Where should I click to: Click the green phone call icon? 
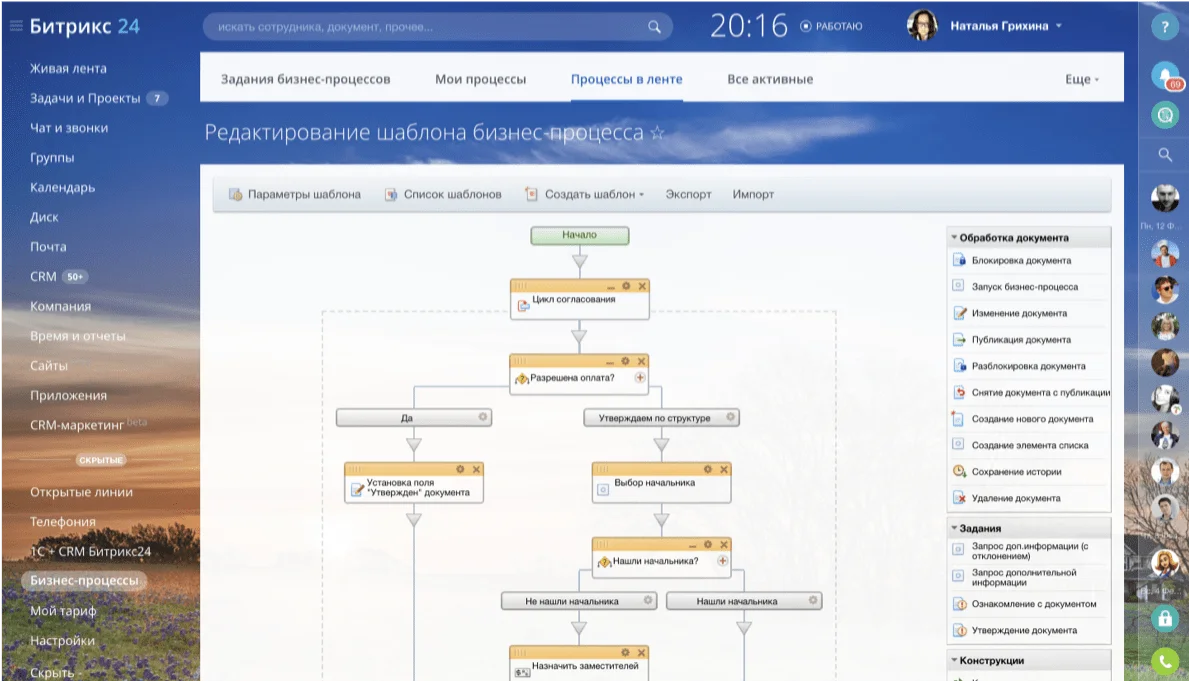tap(1163, 660)
